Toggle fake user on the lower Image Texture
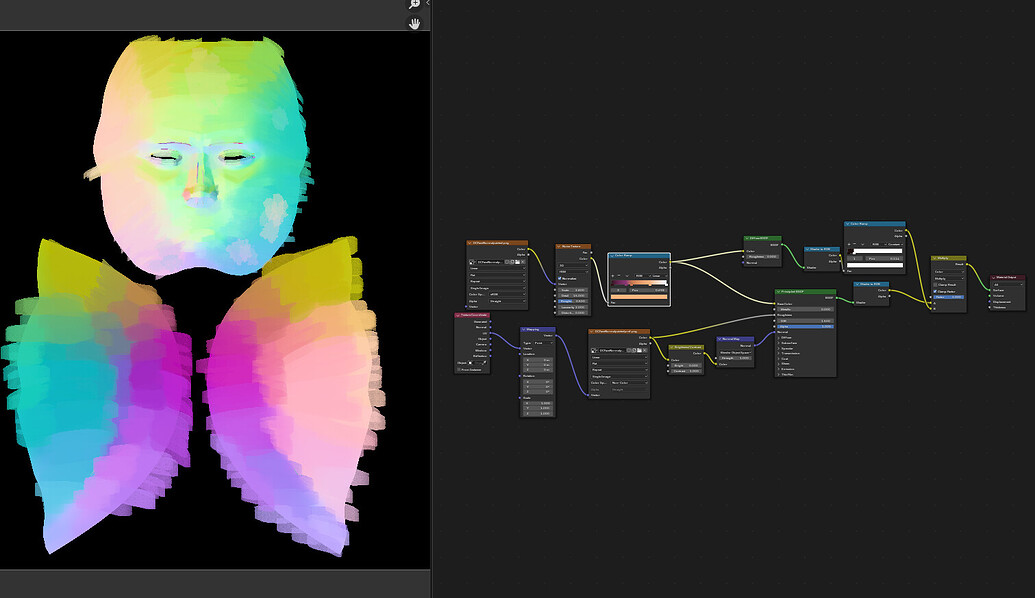1035x598 pixels. [x=628, y=350]
